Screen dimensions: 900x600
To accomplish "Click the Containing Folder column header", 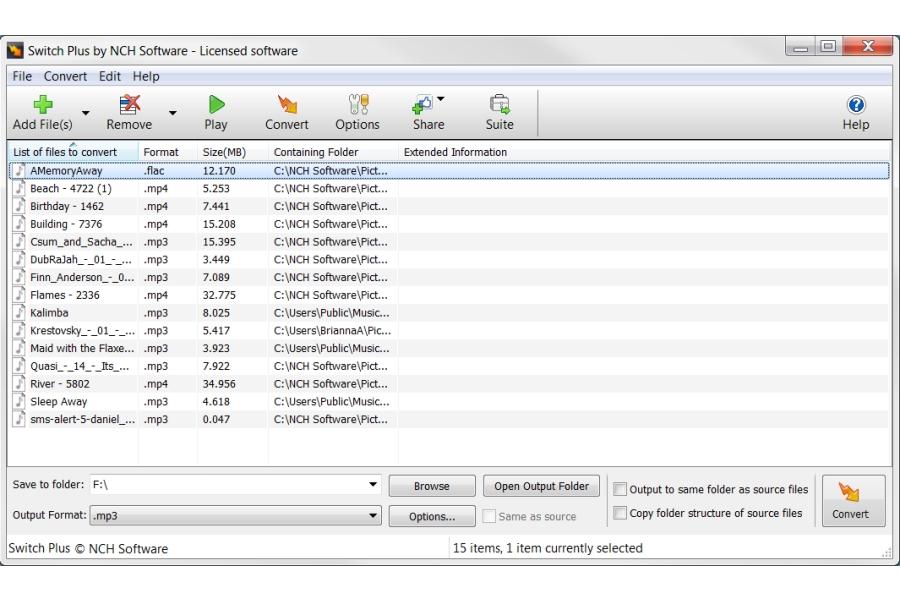I will click(x=333, y=152).
